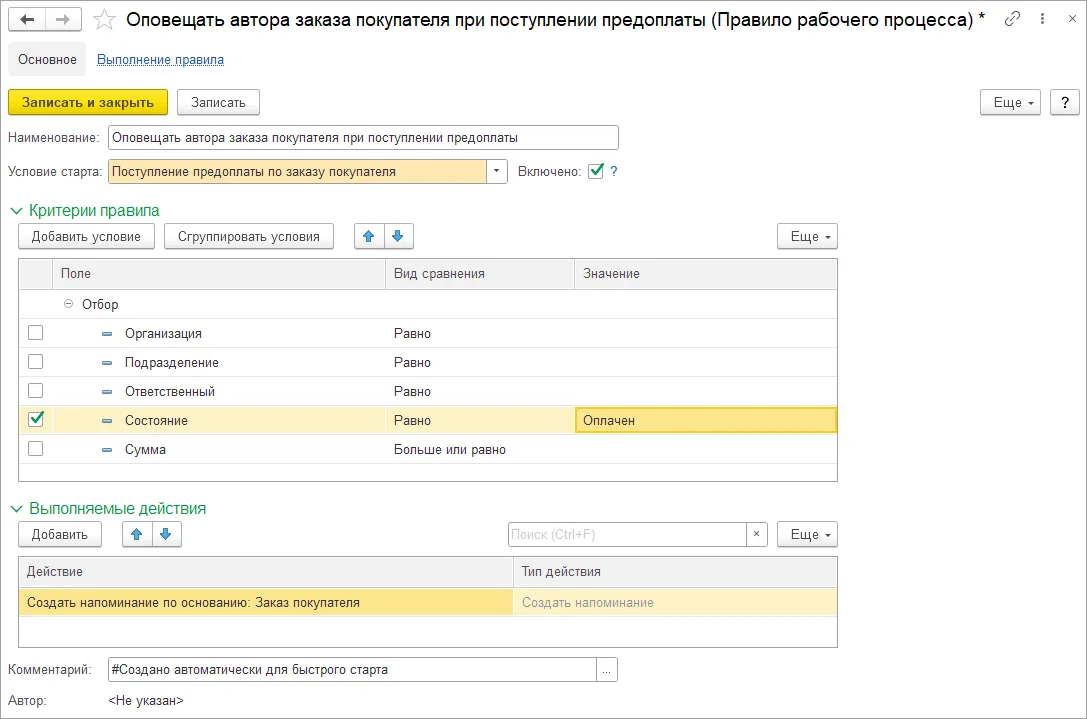Image resolution: width=1087 pixels, height=719 pixels.
Task: Open the Условие старта dropdown arrow
Action: click(x=496, y=171)
